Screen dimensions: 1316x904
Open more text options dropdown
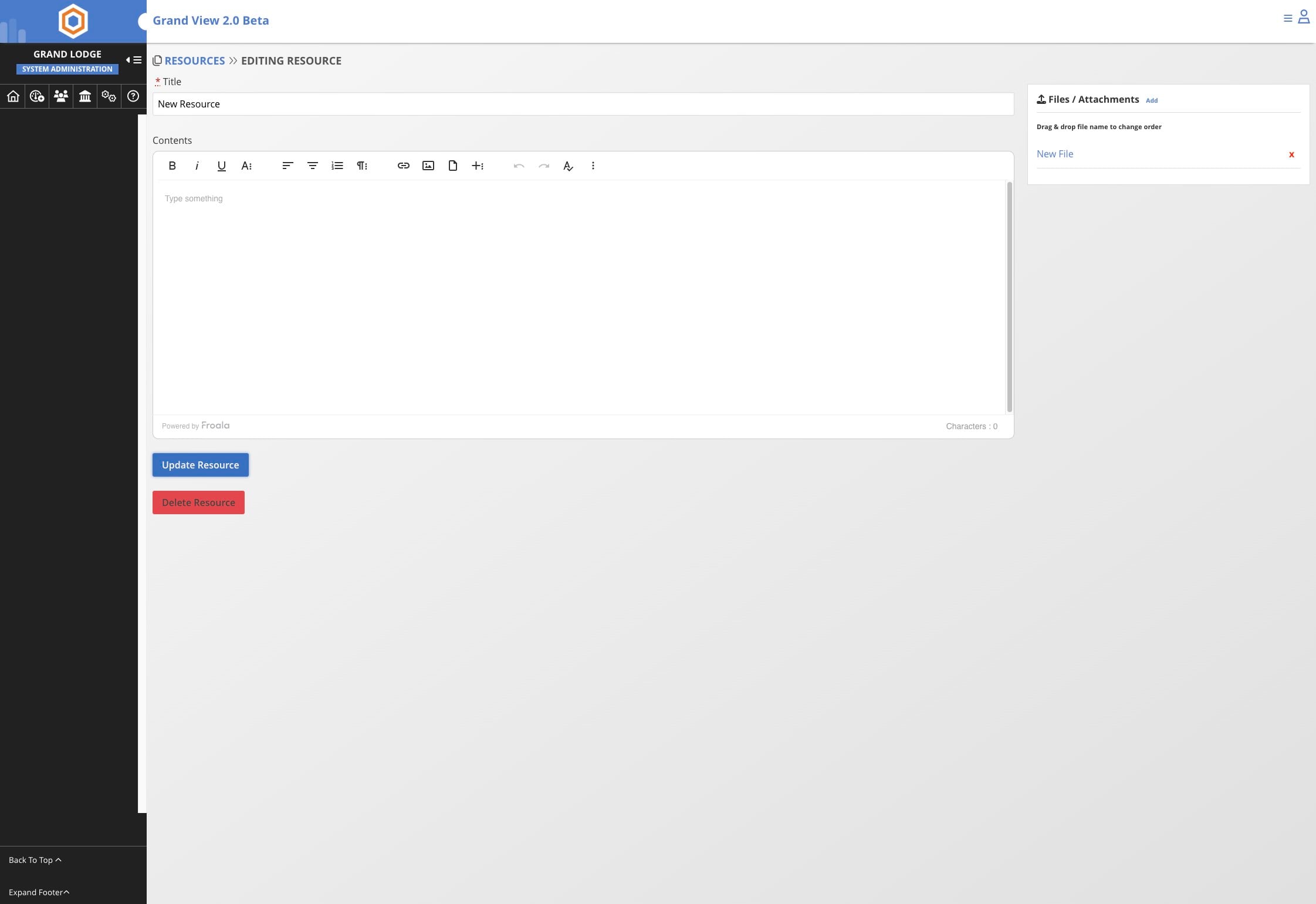[246, 166]
